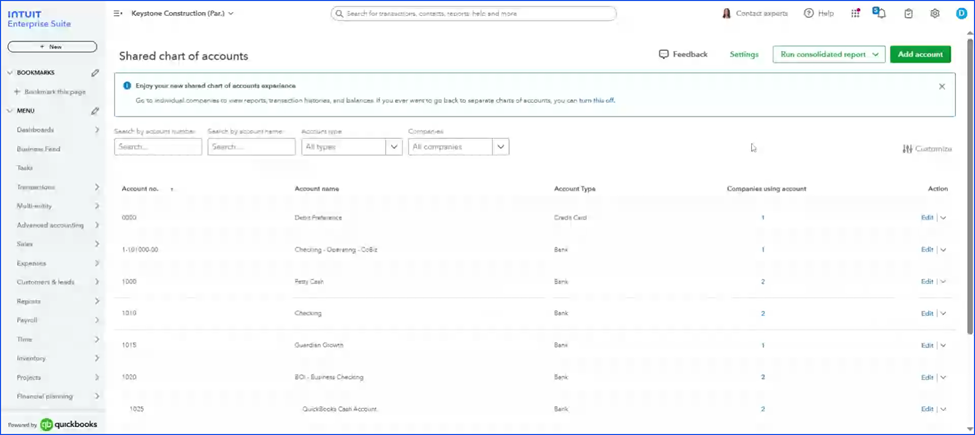Click the + New button
Screen dimensions: 975x435
52,47
